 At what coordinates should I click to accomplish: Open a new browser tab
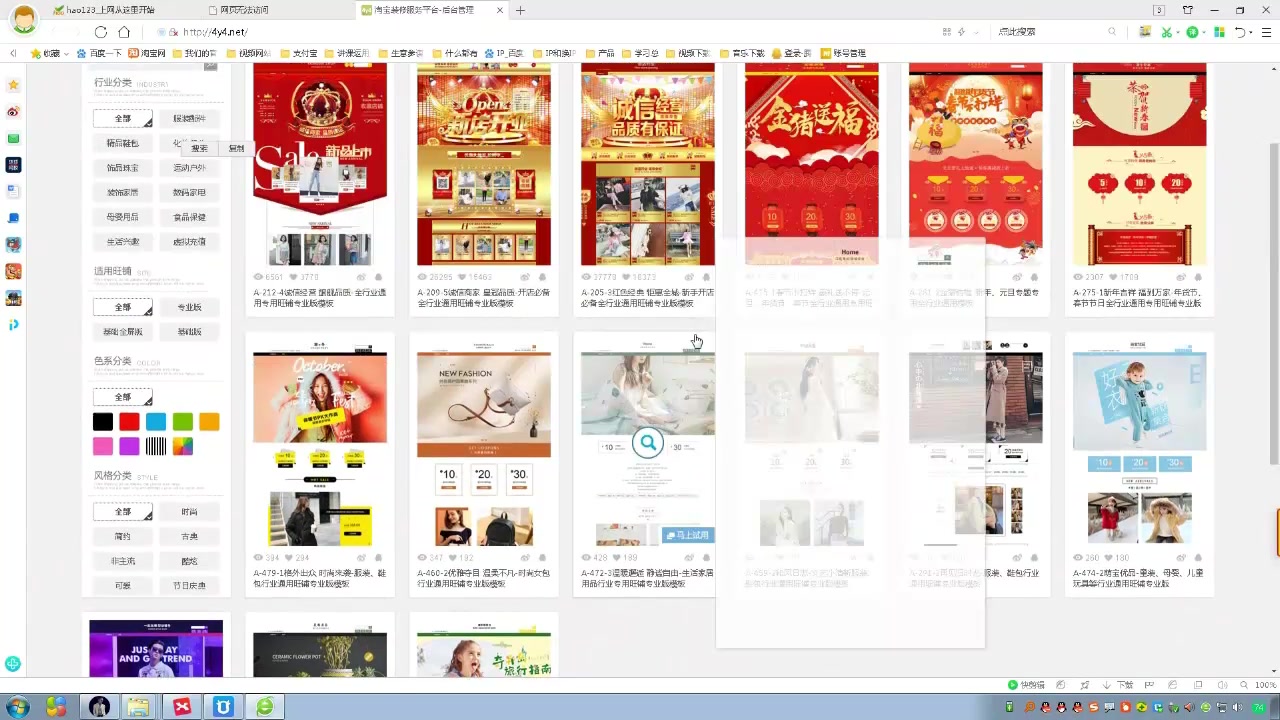point(520,10)
